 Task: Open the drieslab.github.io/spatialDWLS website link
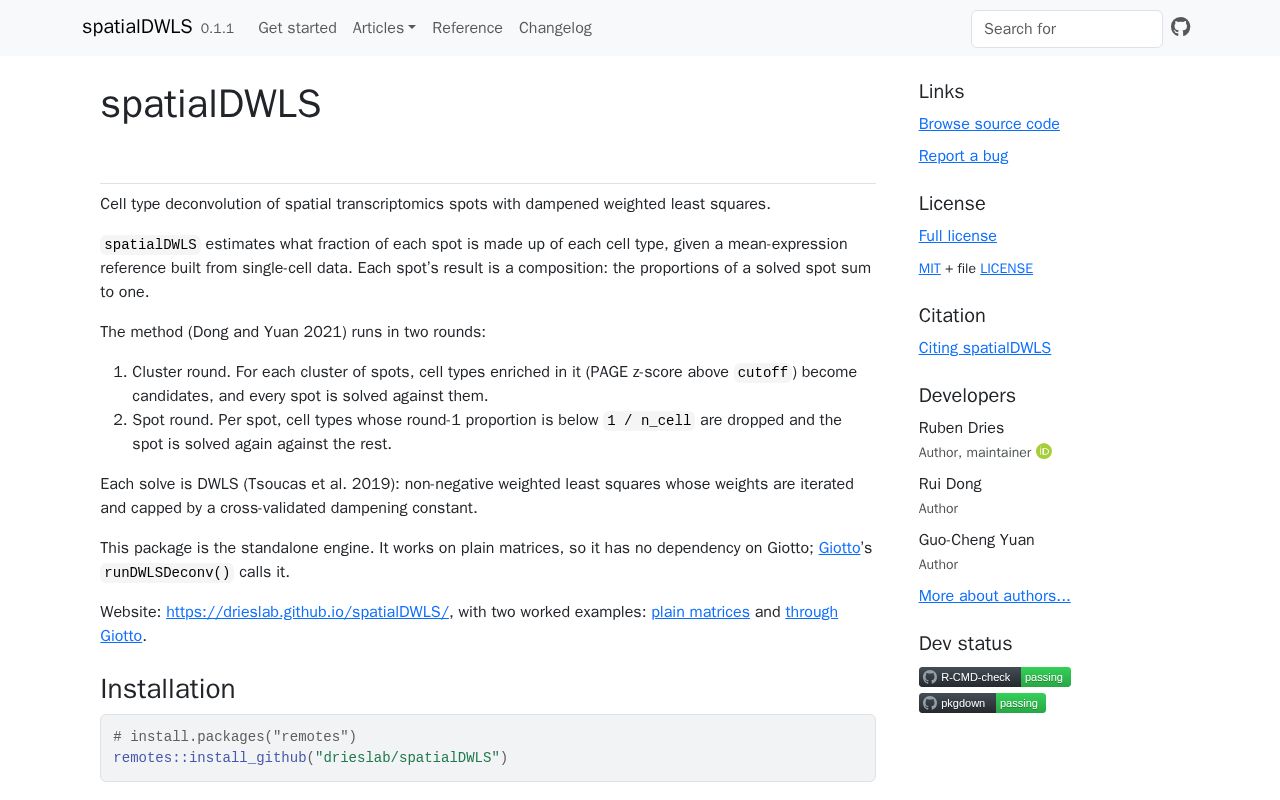308,612
